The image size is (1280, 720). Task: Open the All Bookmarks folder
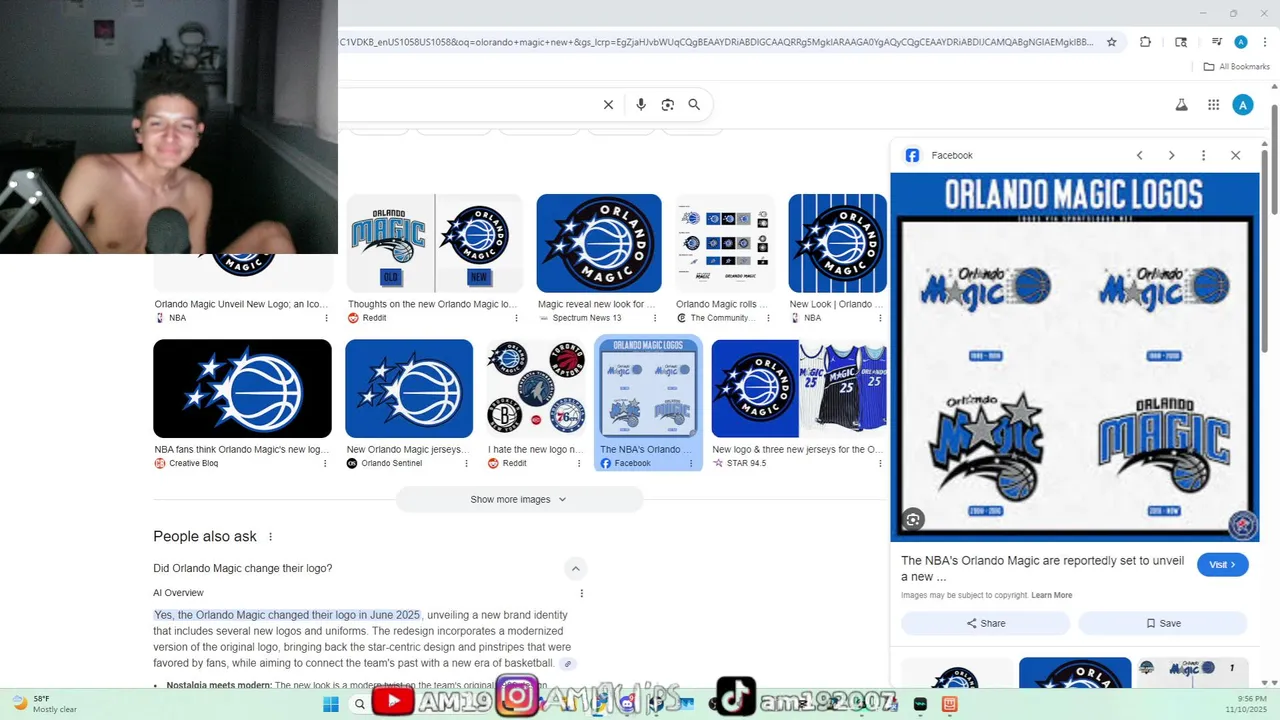tap(1236, 67)
